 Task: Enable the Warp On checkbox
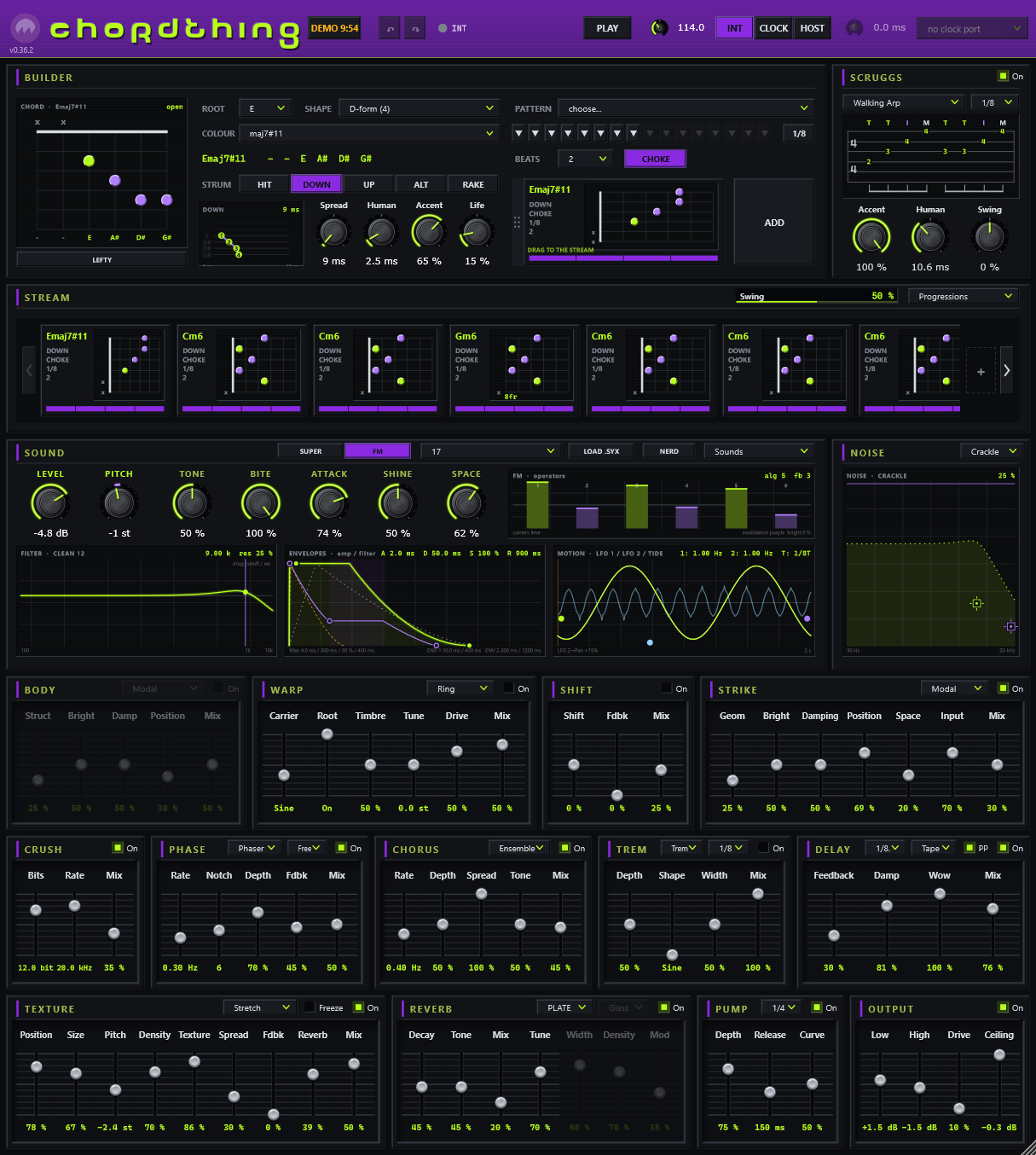(x=509, y=688)
